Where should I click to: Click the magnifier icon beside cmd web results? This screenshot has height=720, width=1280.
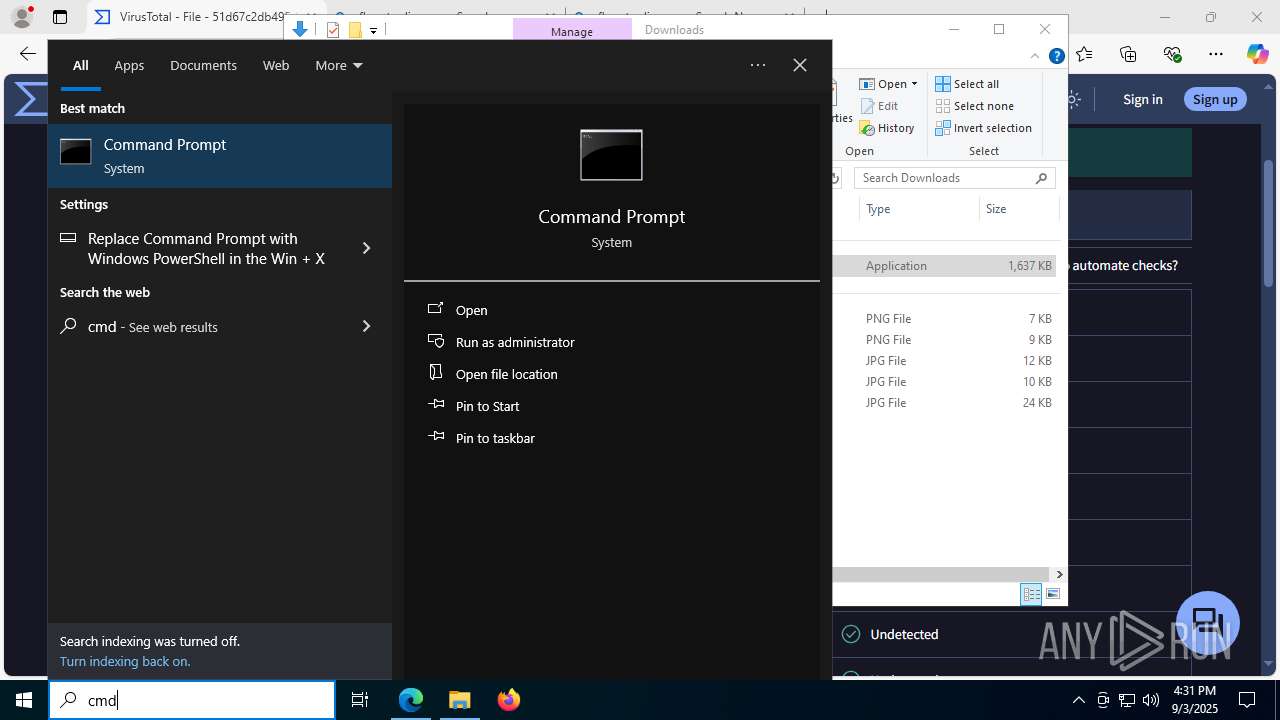point(68,326)
